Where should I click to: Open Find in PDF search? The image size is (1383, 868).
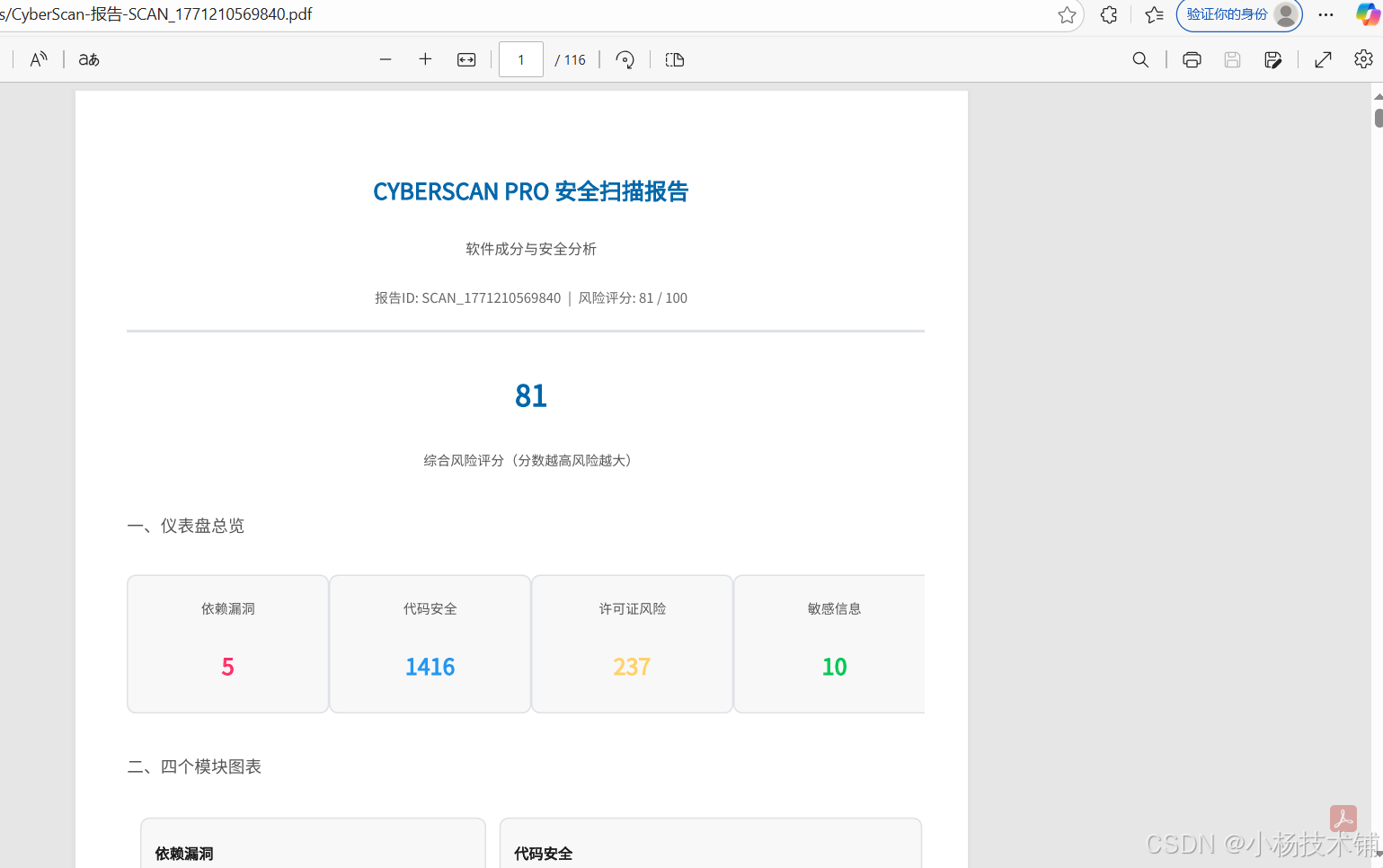click(1140, 59)
